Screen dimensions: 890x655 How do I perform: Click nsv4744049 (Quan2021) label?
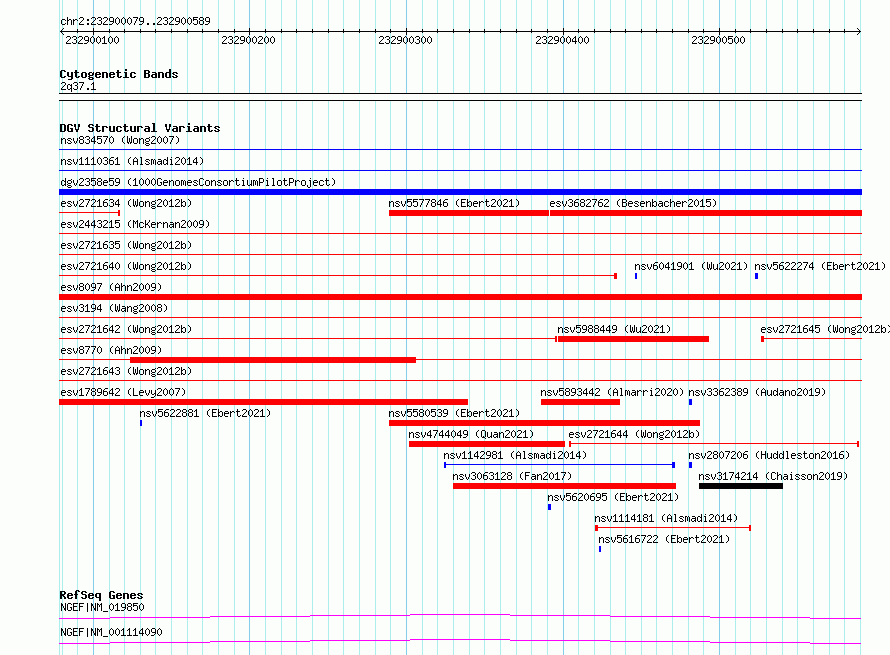471,434
